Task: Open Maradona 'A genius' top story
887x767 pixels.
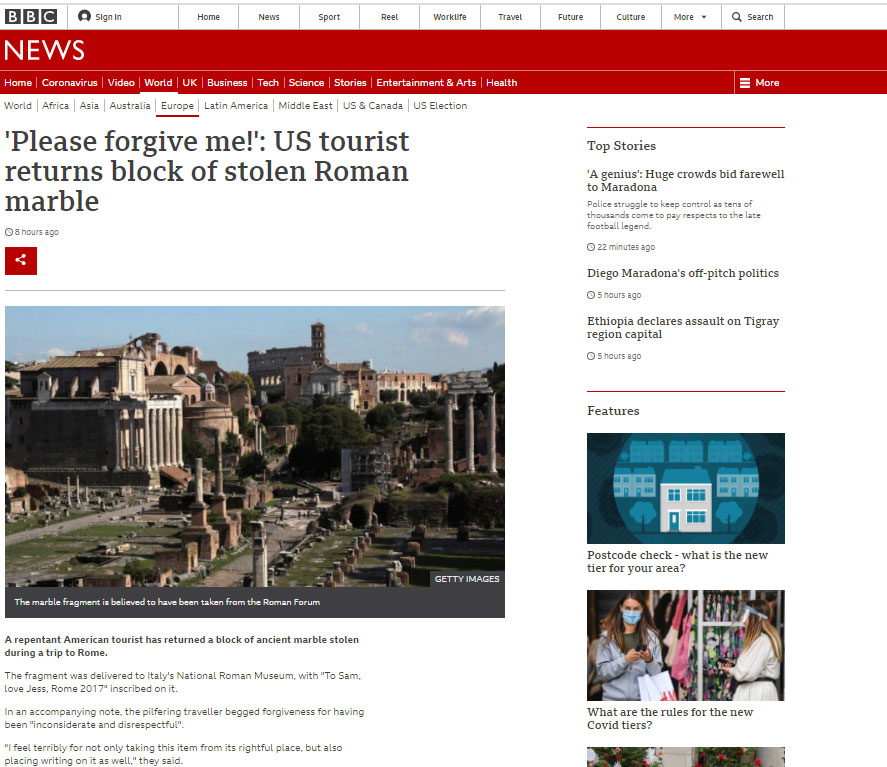Action: 685,180
